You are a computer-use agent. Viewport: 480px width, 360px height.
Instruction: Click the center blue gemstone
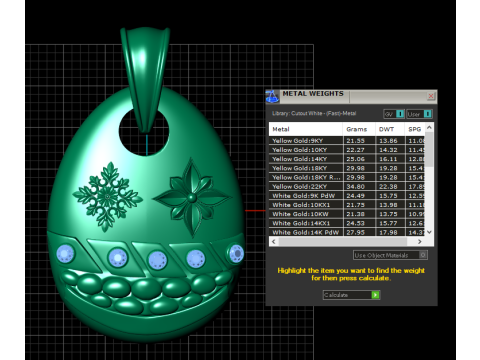[x=157, y=260]
